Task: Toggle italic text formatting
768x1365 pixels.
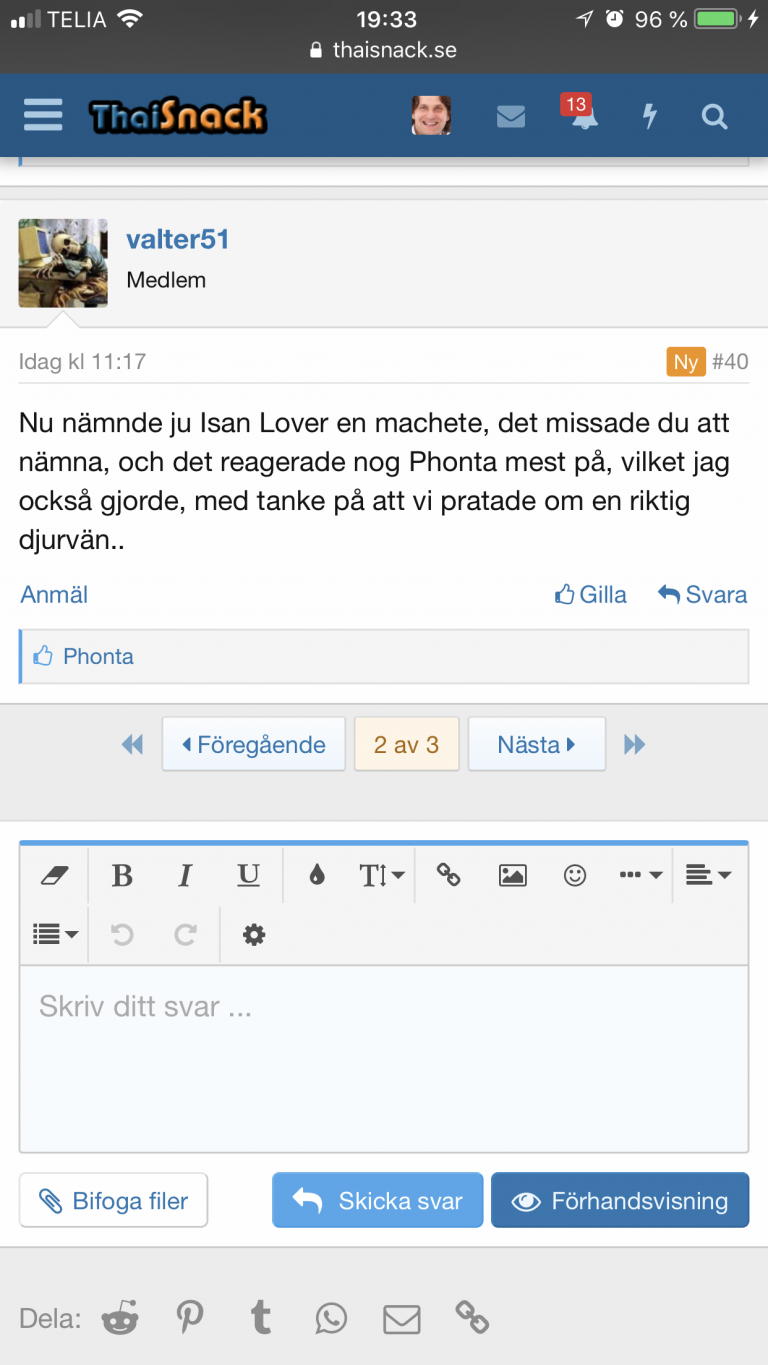Action: (x=185, y=876)
